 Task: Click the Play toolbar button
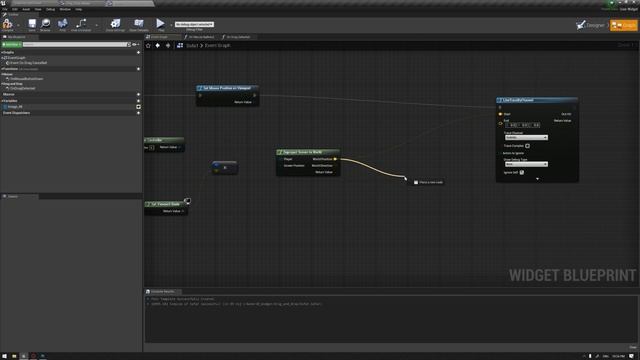pyautogui.click(x=160, y=24)
